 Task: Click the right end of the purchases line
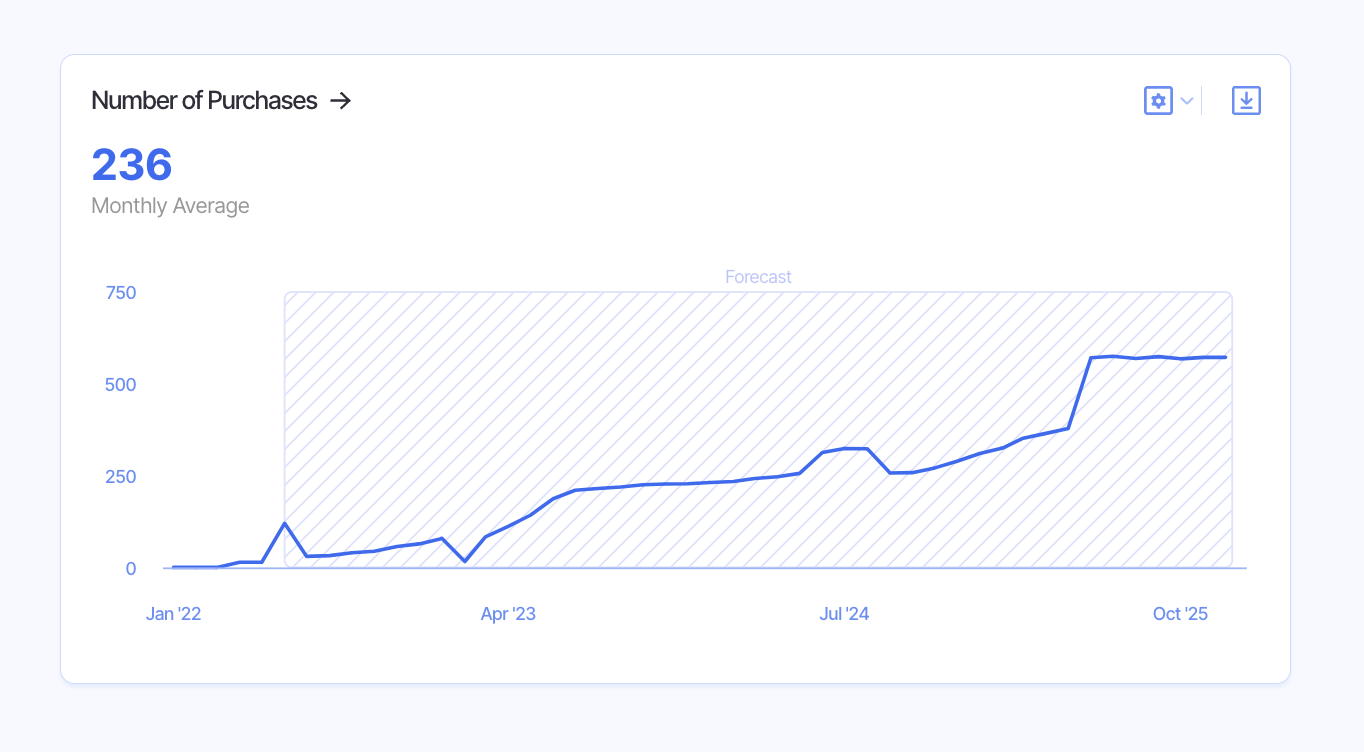[1225, 357]
